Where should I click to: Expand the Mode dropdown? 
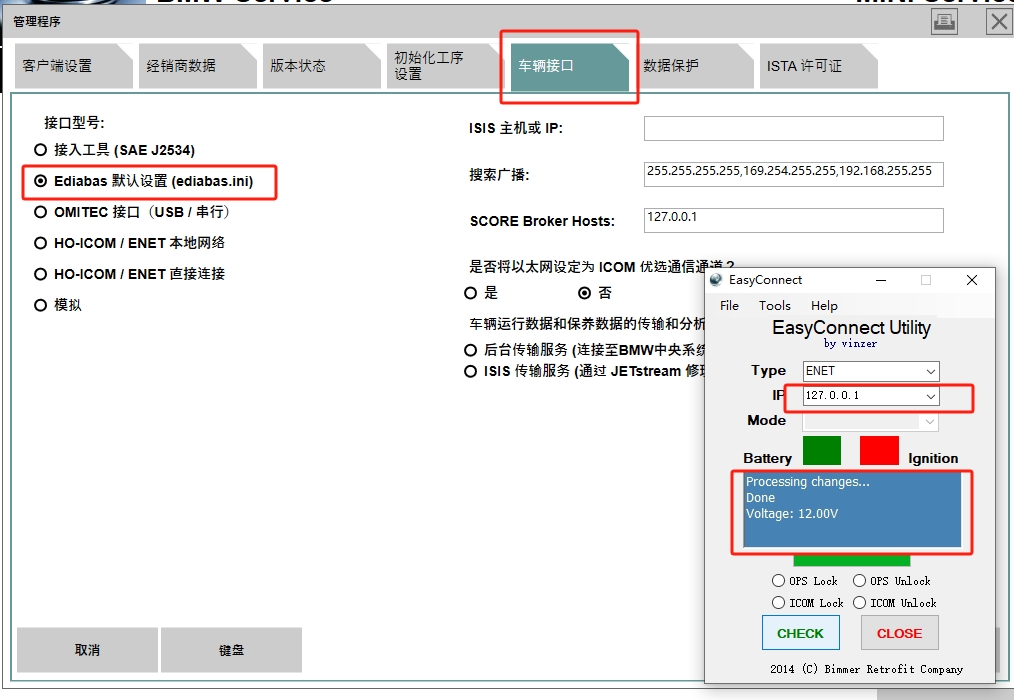click(930, 422)
